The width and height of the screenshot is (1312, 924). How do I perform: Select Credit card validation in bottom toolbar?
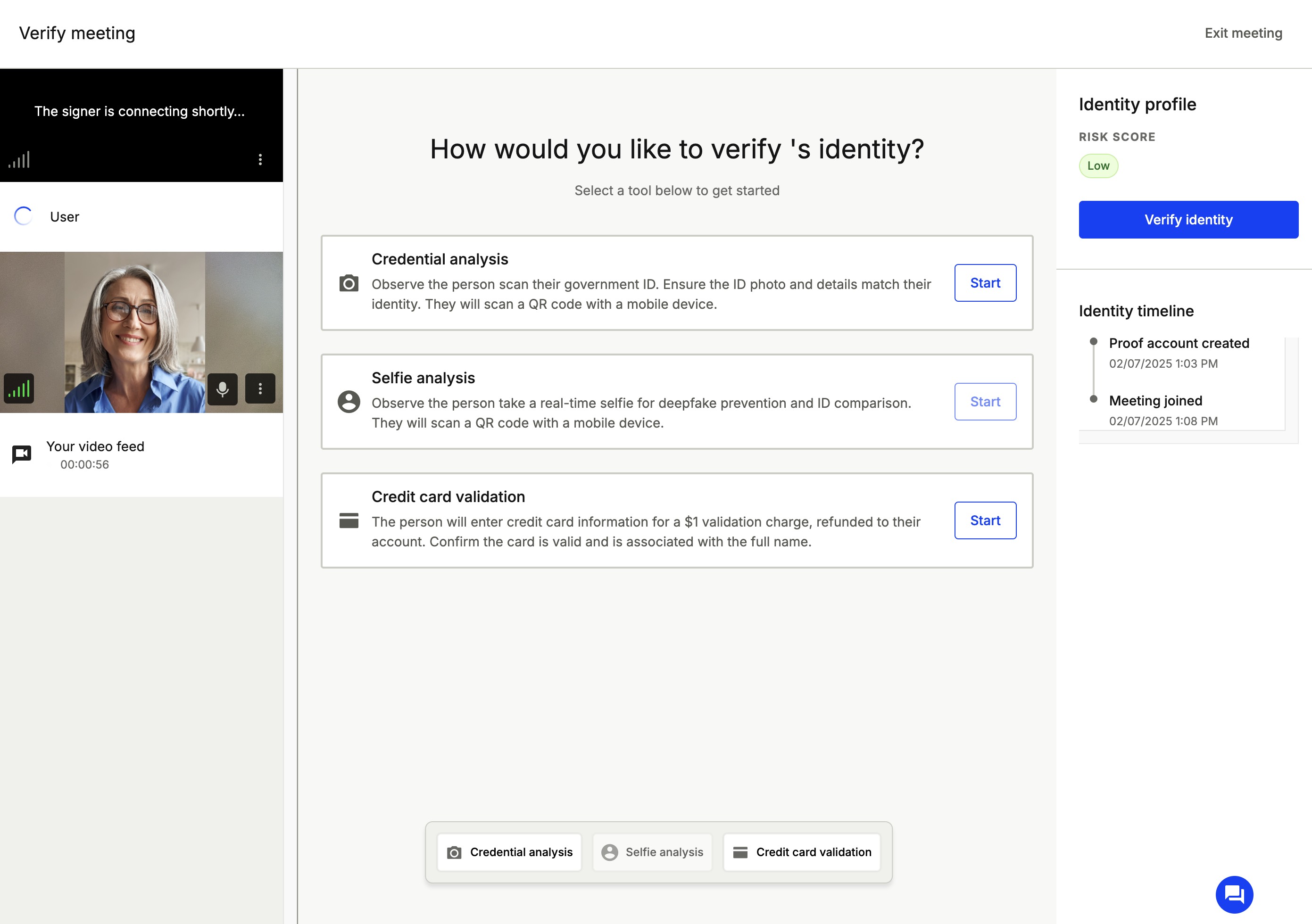pyautogui.click(x=802, y=852)
